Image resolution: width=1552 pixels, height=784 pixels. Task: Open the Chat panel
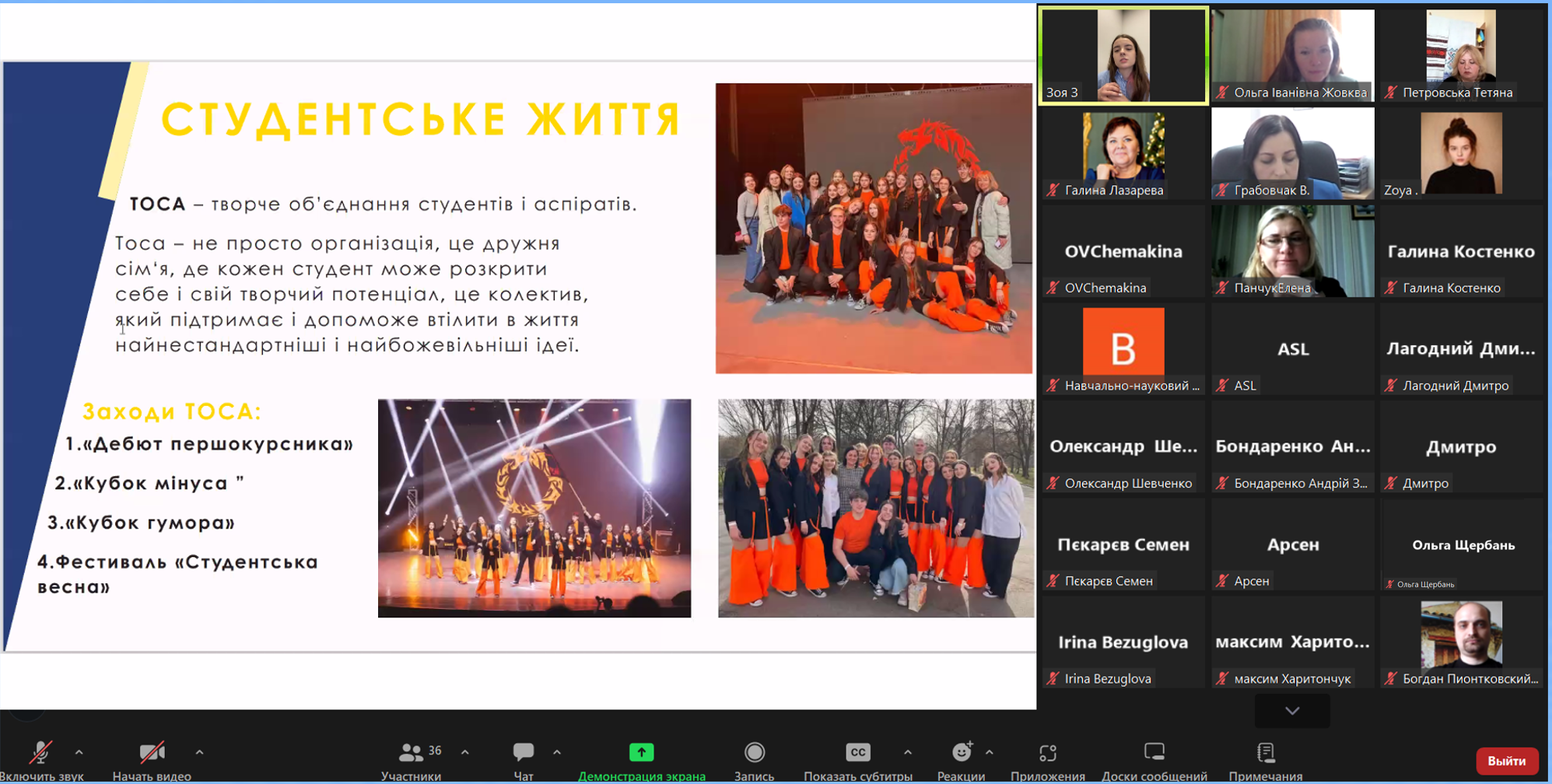(x=523, y=753)
